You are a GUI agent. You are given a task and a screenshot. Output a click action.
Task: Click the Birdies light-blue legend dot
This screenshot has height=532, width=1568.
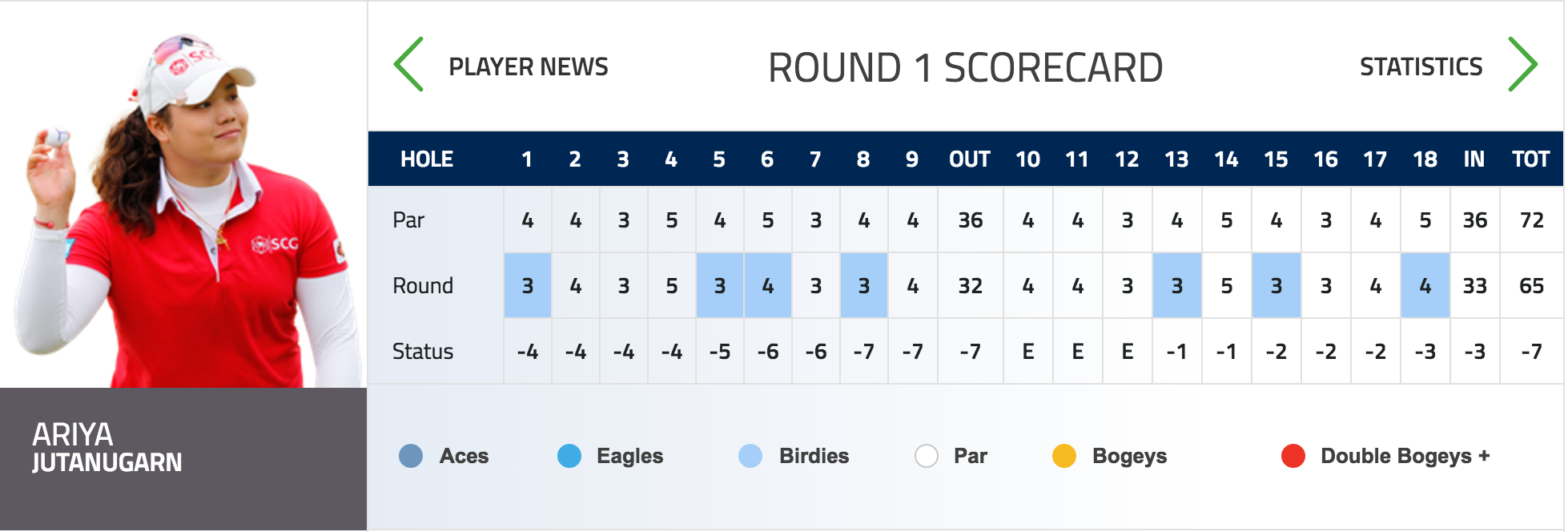(750, 456)
